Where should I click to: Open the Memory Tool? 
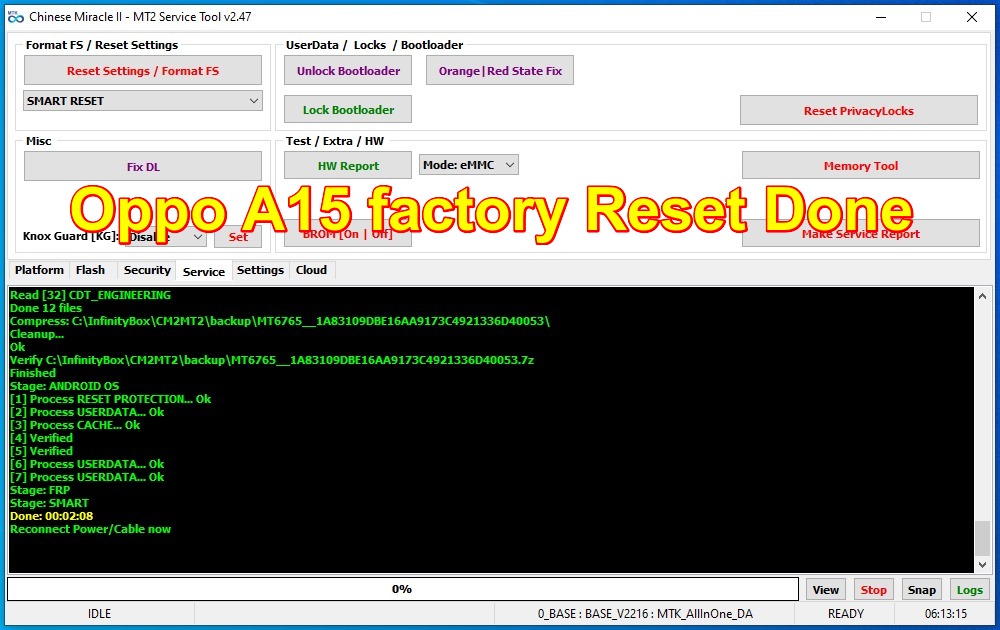pos(861,166)
